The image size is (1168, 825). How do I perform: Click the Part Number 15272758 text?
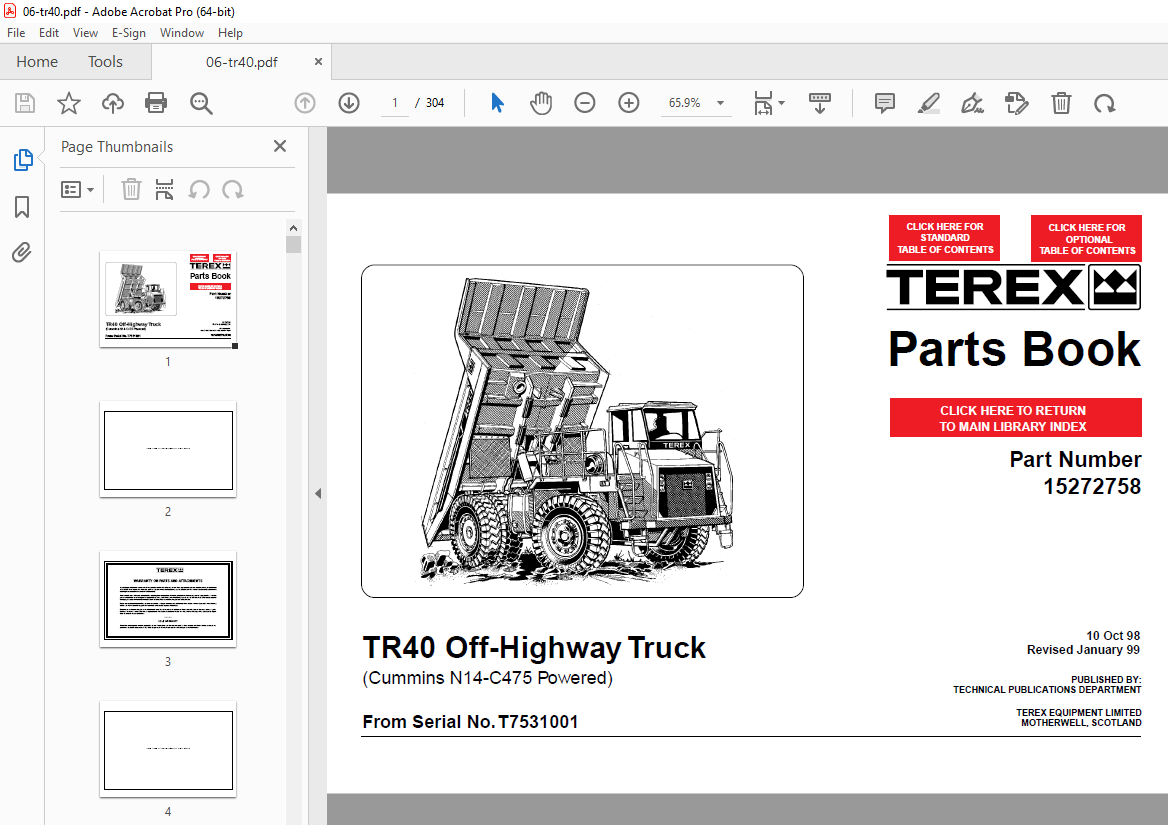pos(1075,473)
